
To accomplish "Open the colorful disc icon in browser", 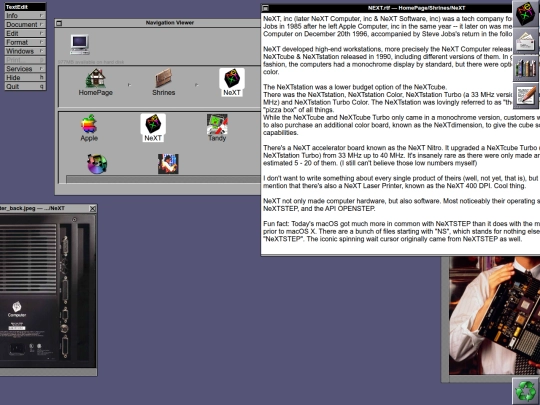I will (97, 164).
